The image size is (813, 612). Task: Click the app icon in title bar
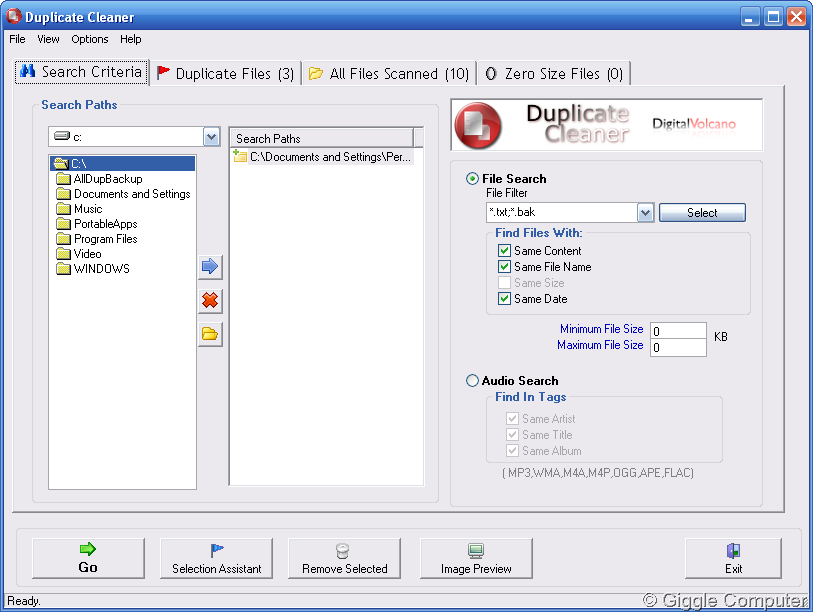point(13,17)
